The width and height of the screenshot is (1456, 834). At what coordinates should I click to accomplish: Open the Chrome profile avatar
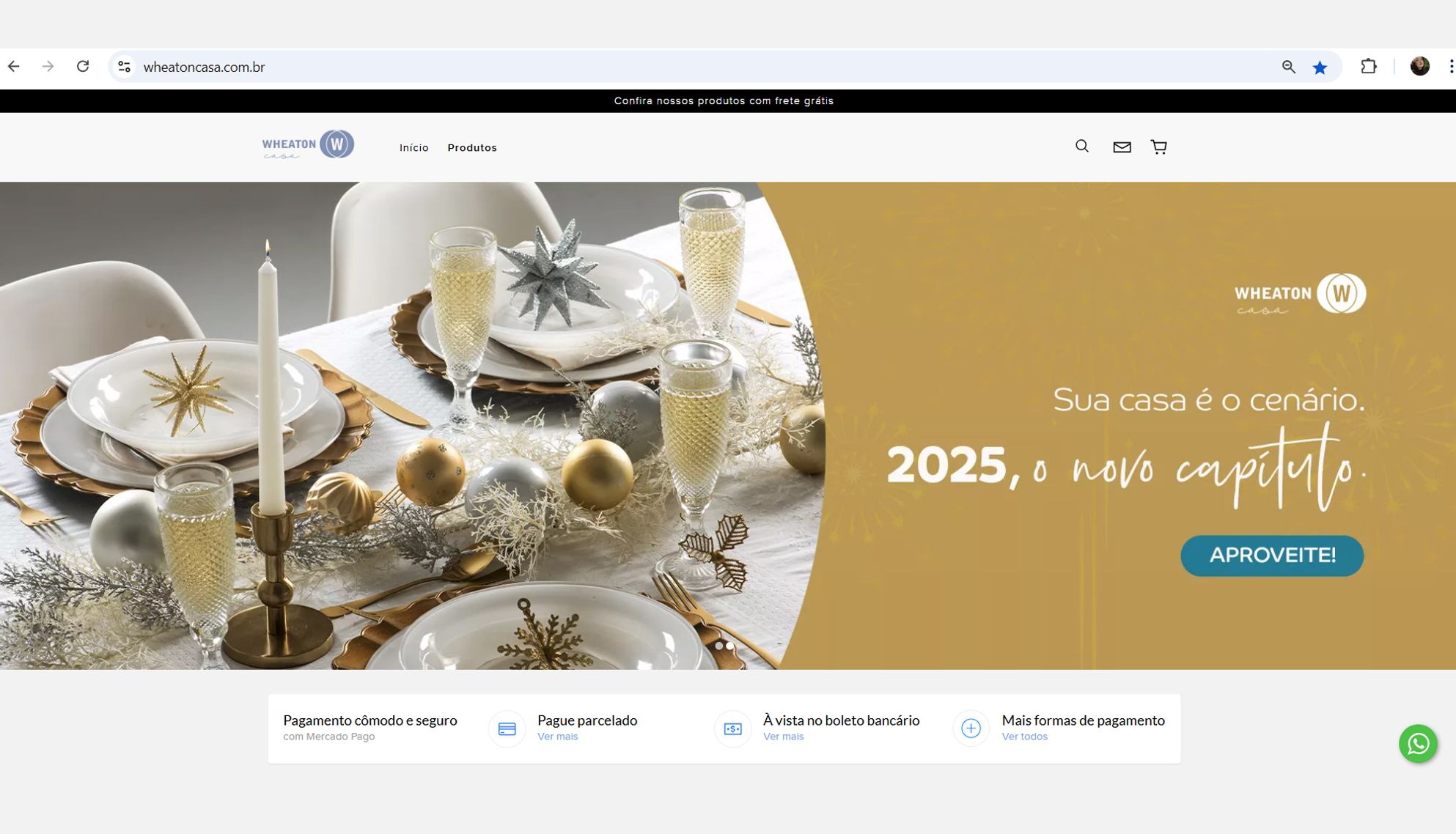1419,67
